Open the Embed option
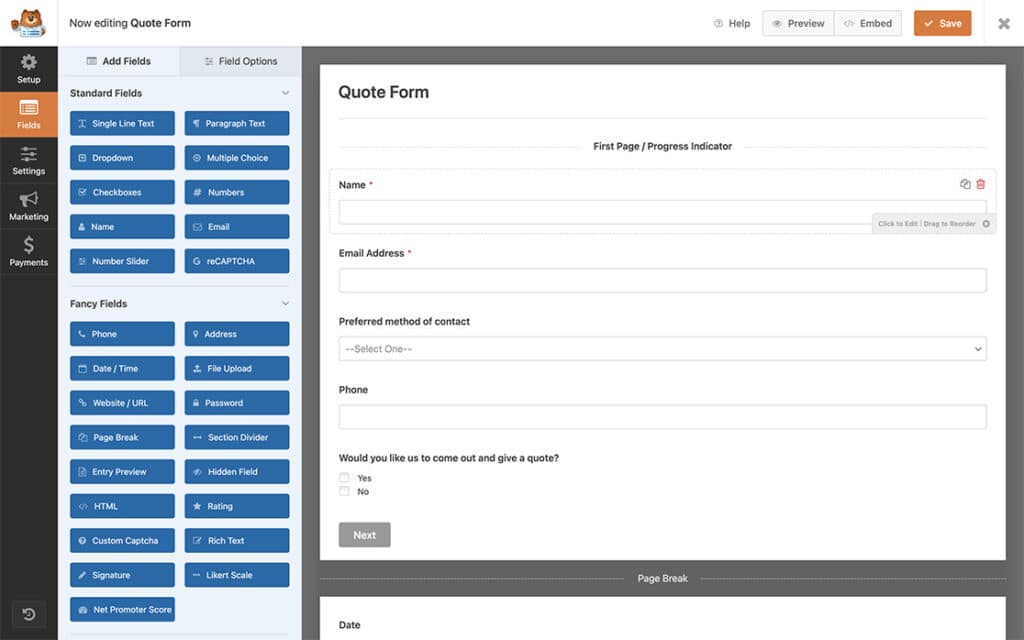Image resolution: width=1024 pixels, height=640 pixels. click(868, 24)
